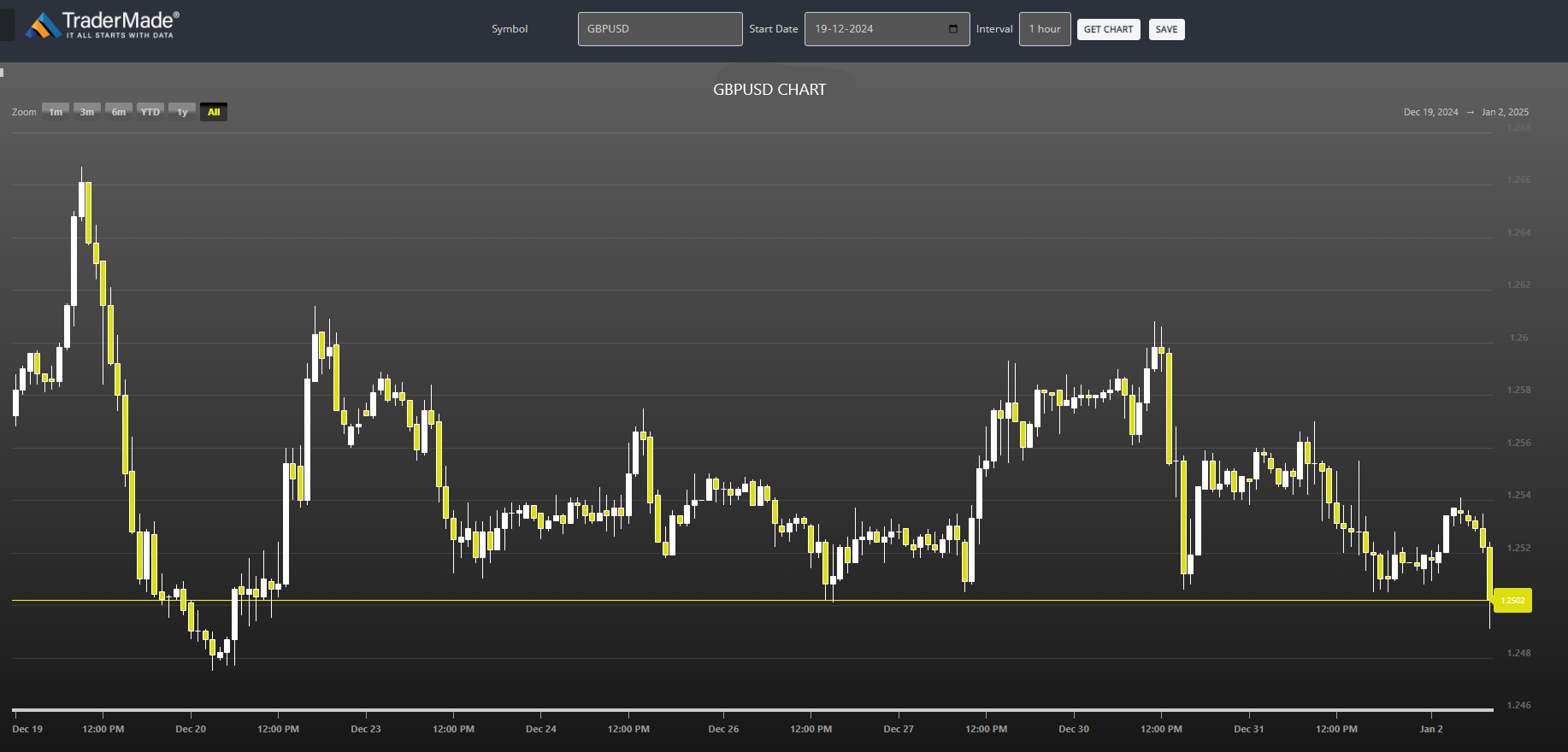1568x752 pixels.
Task: Click the TraderMade logo
Action: [x=103, y=25]
